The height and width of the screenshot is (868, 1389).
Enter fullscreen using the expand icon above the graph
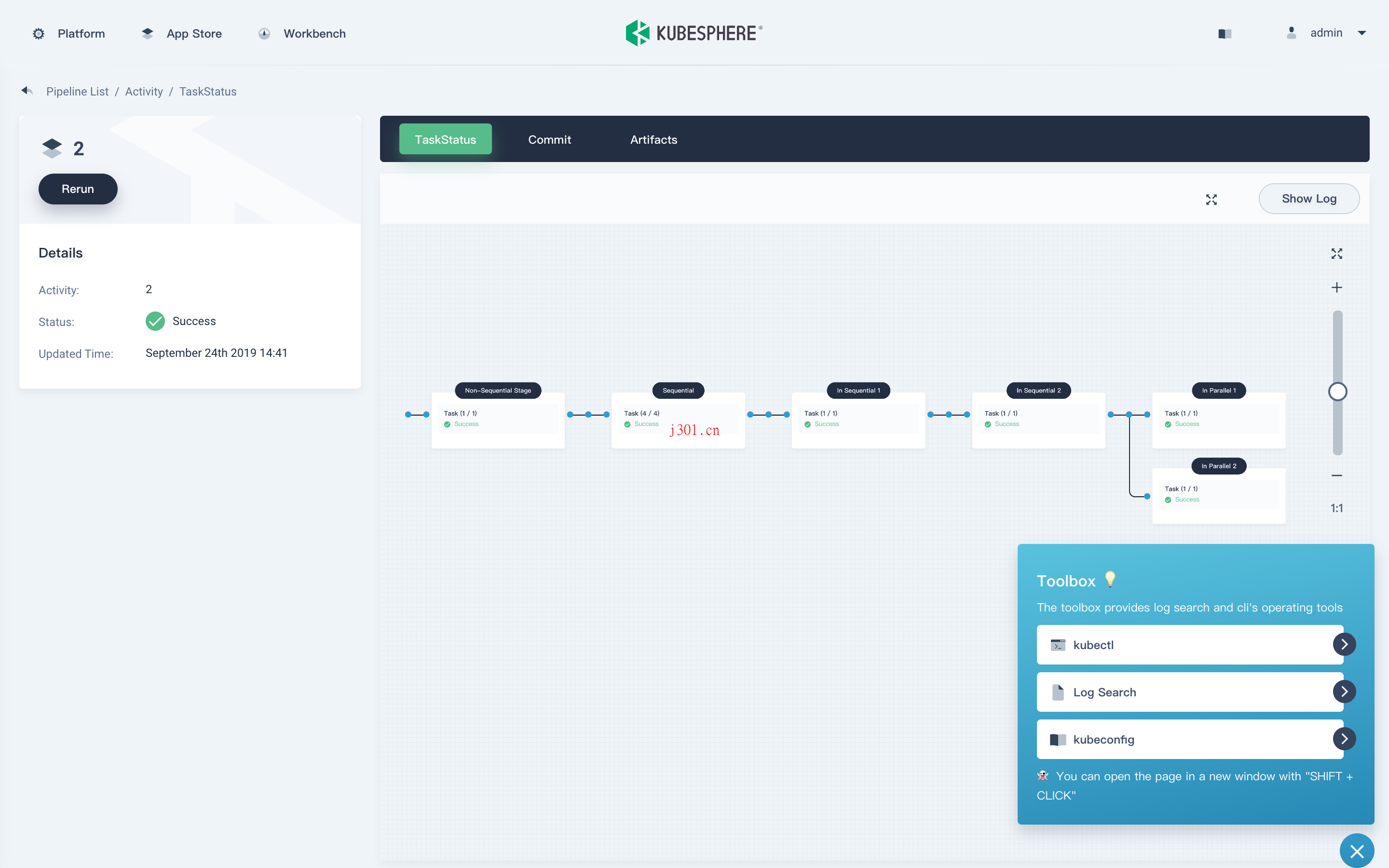[x=1212, y=199]
